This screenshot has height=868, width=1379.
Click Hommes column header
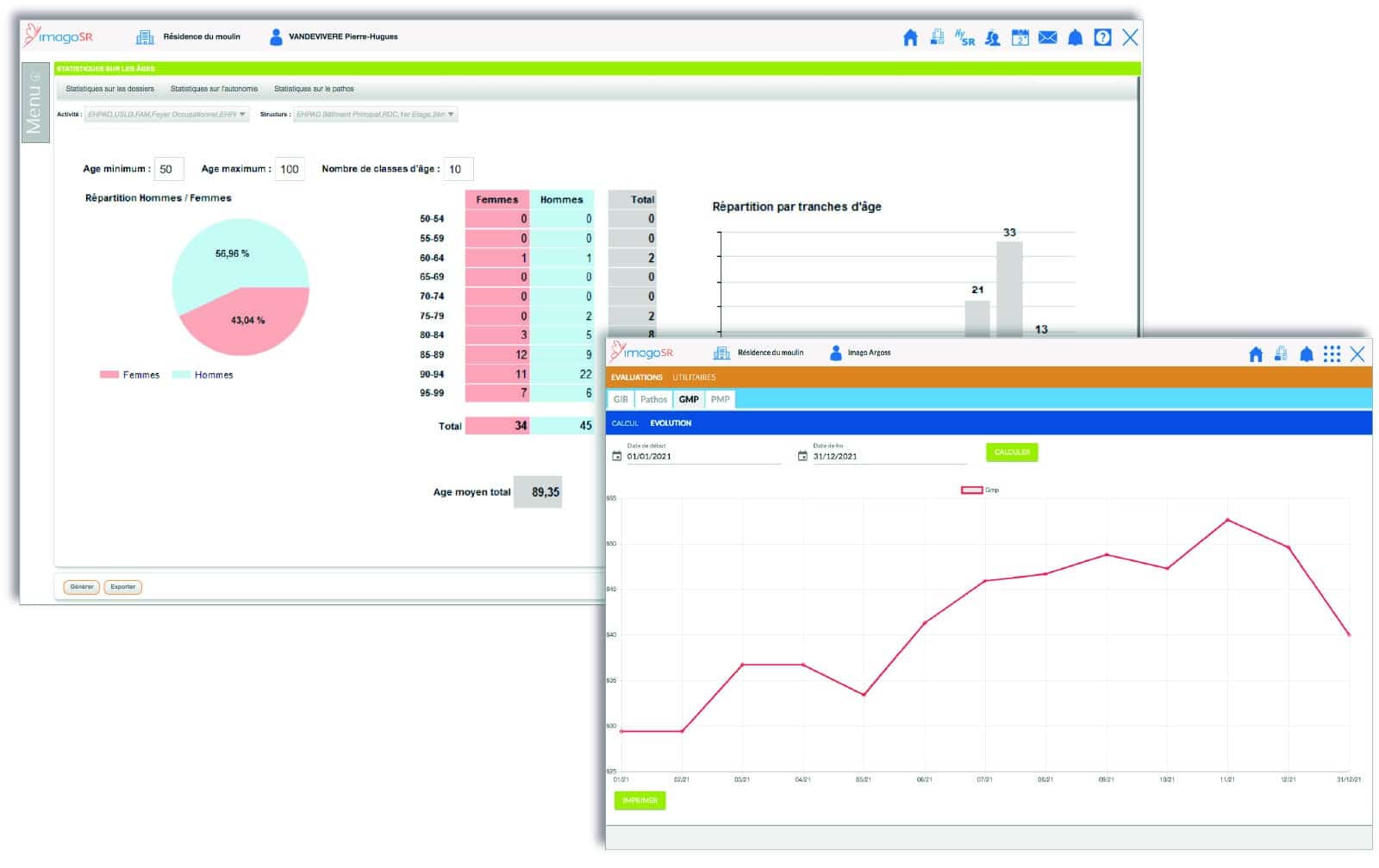561,199
